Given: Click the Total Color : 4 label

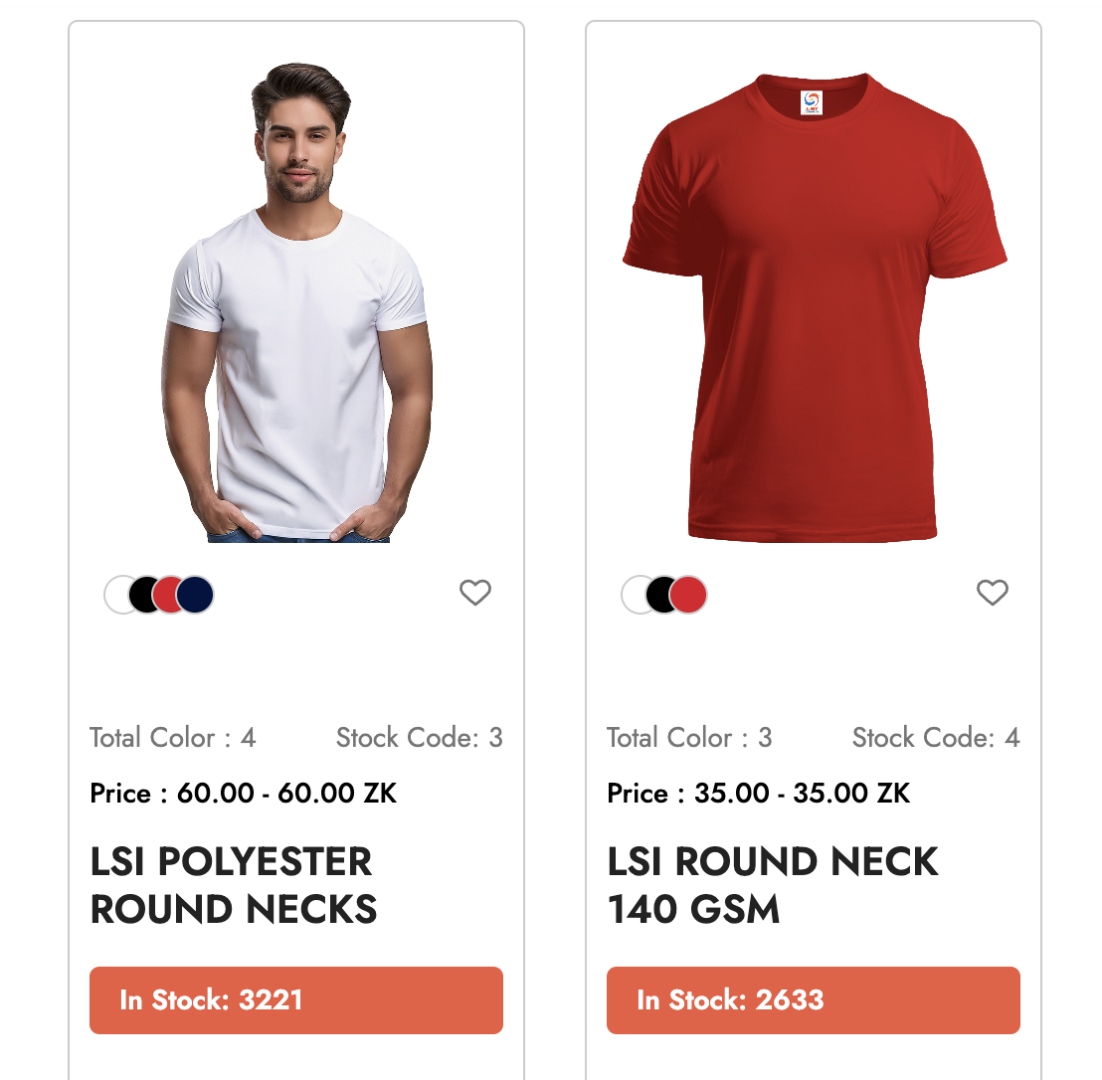Looking at the screenshot, I should coord(172,738).
